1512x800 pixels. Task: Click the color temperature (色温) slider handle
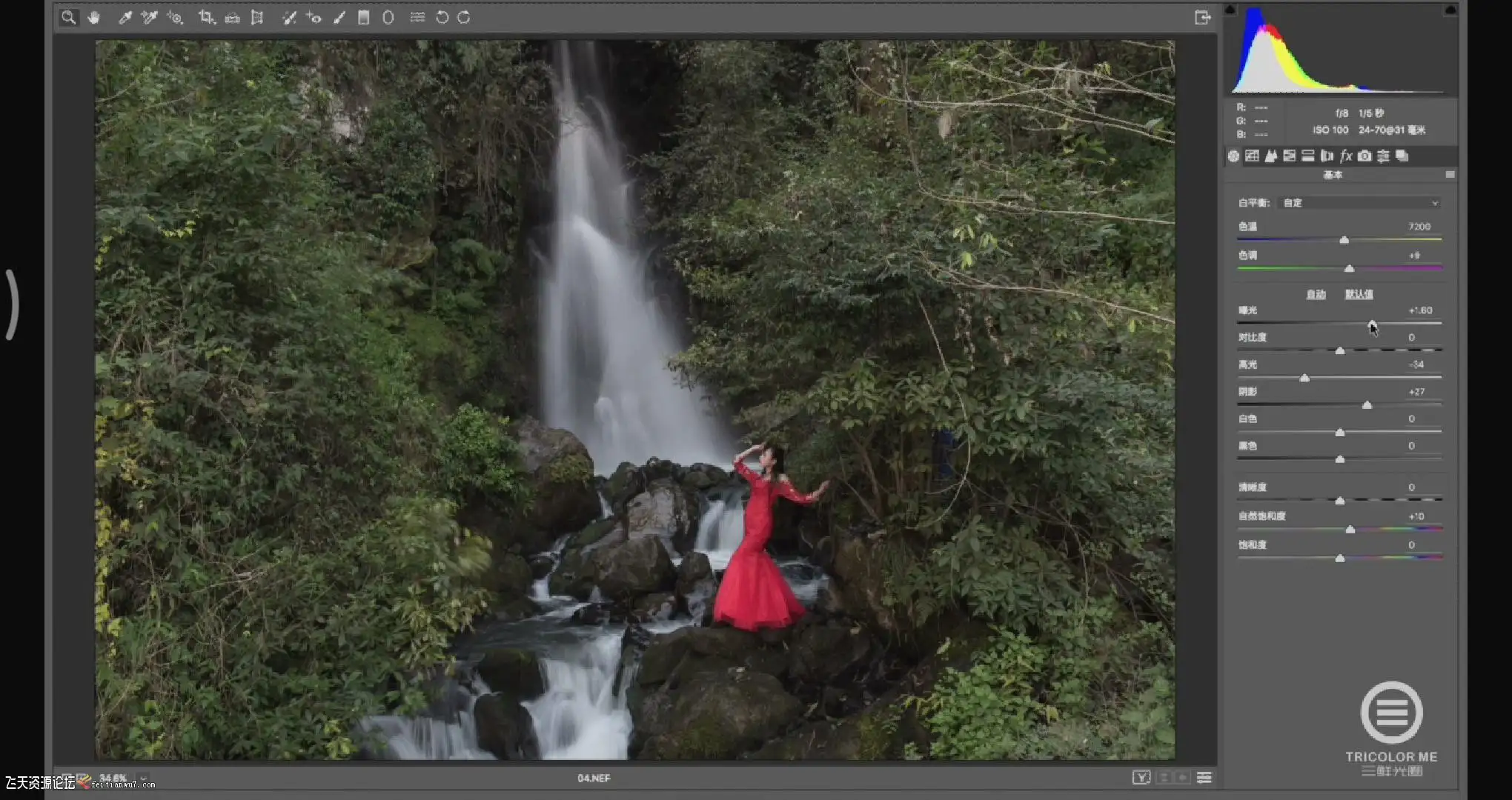(1344, 240)
